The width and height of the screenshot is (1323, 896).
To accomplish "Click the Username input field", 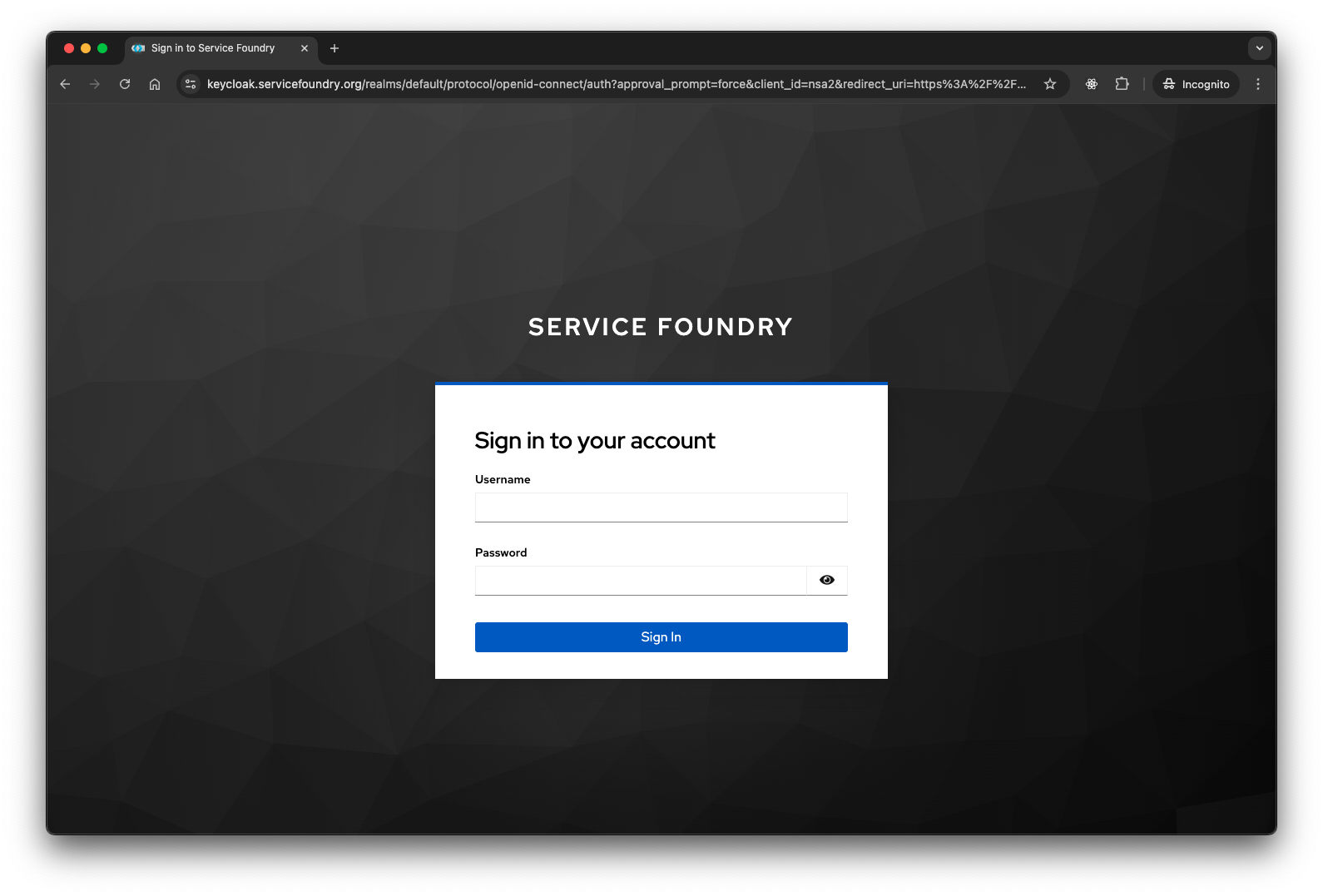I will click(661, 507).
